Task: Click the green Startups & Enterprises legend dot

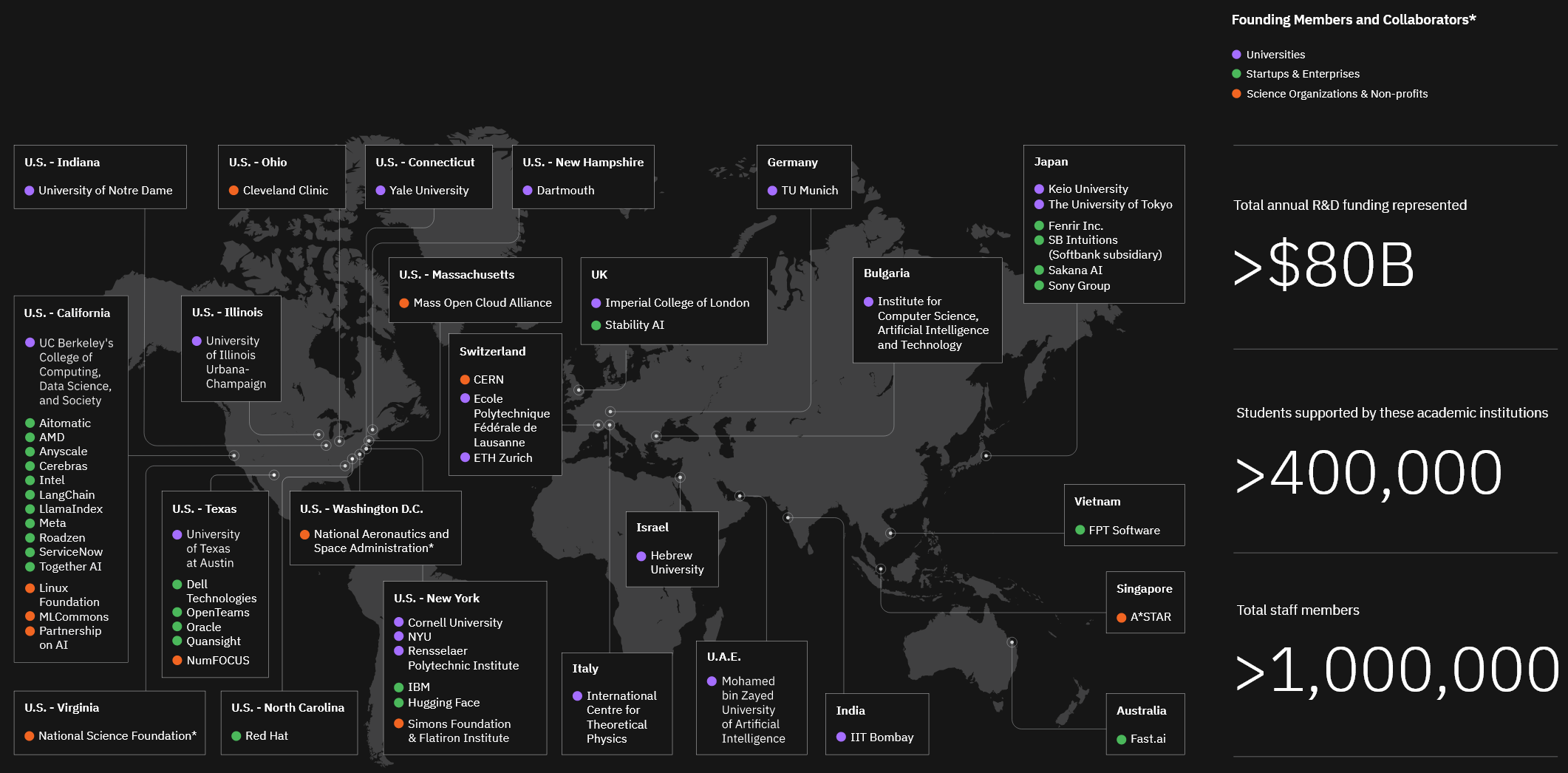Action: pos(1236,74)
